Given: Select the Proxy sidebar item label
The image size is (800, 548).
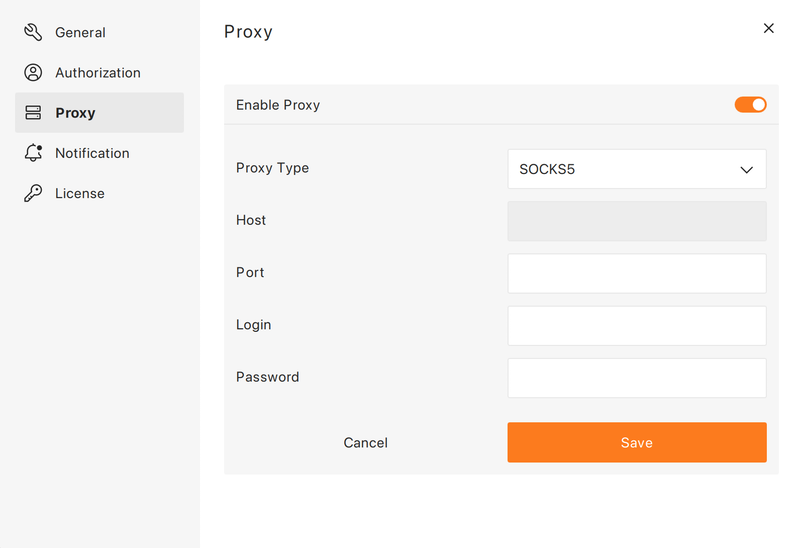Looking at the screenshot, I should pyautogui.click(x=76, y=113).
